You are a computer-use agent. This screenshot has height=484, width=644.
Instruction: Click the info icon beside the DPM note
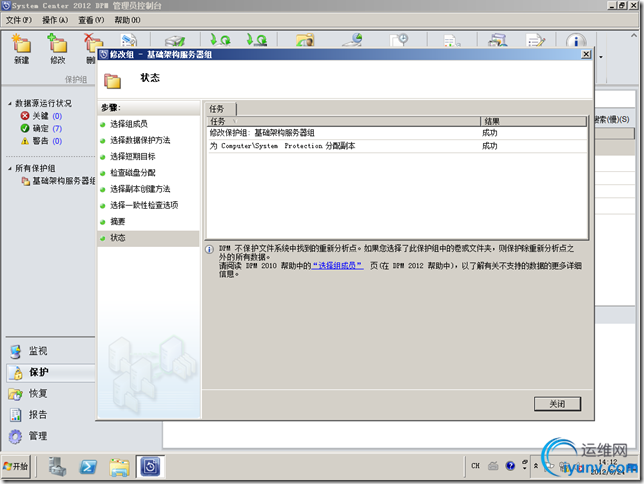pos(209,249)
